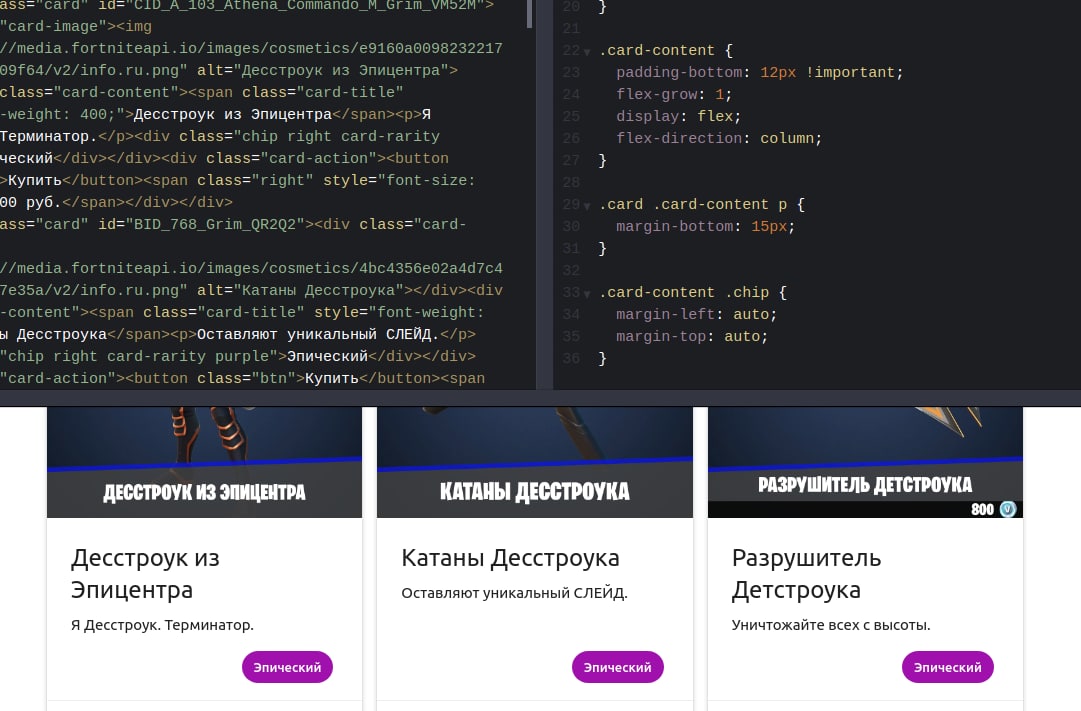The image size is (1081, 711).
Task: Click the '.card .card-content p {' selector text
Action: tap(702, 205)
